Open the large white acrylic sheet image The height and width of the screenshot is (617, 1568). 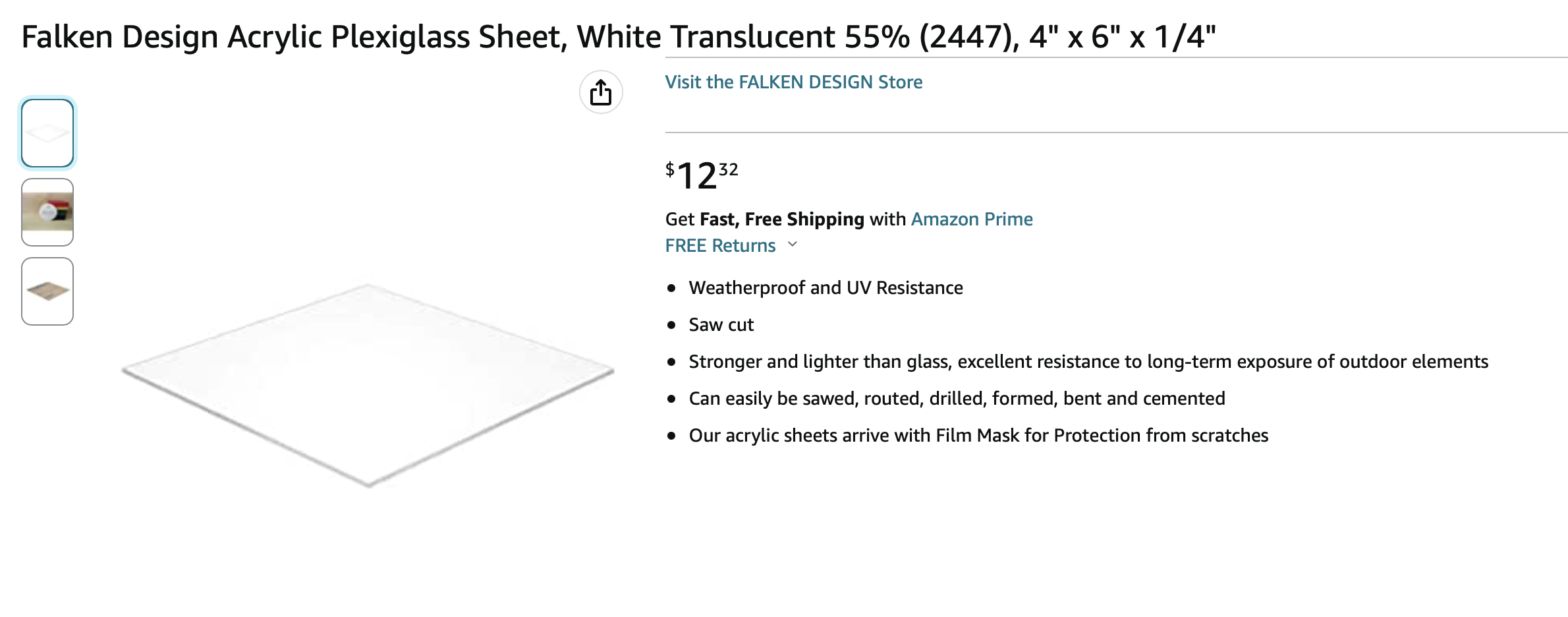point(368,386)
